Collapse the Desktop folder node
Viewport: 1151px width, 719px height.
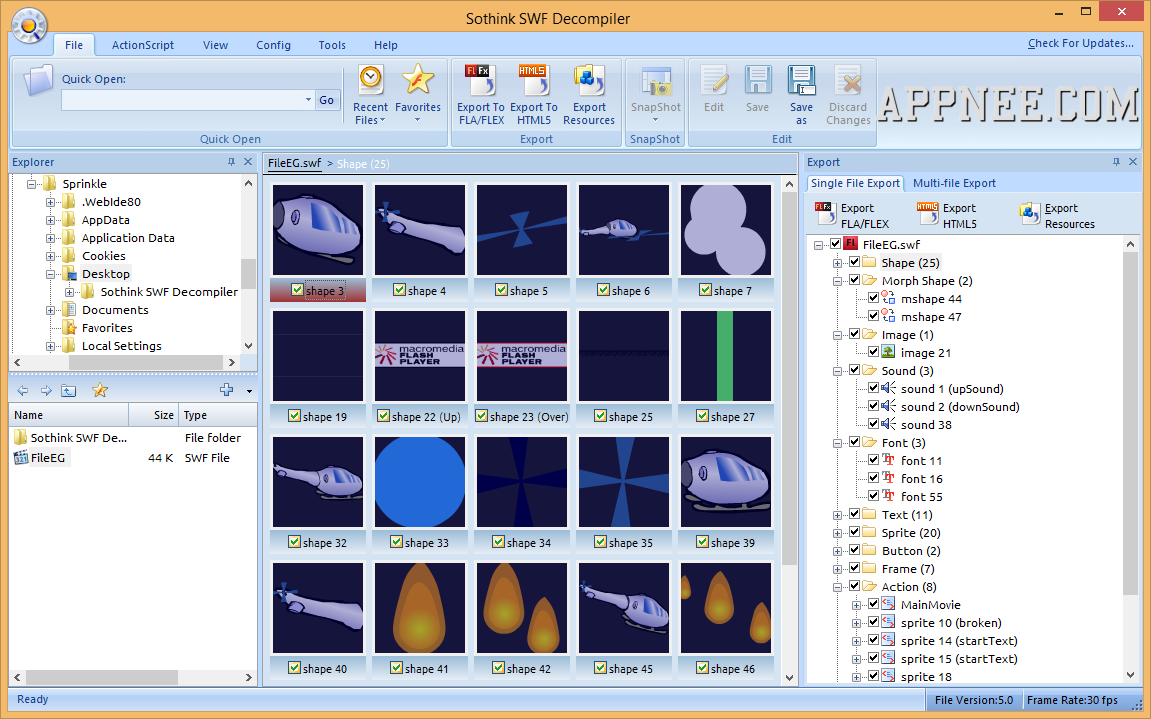pyautogui.click(x=50, y=274)
